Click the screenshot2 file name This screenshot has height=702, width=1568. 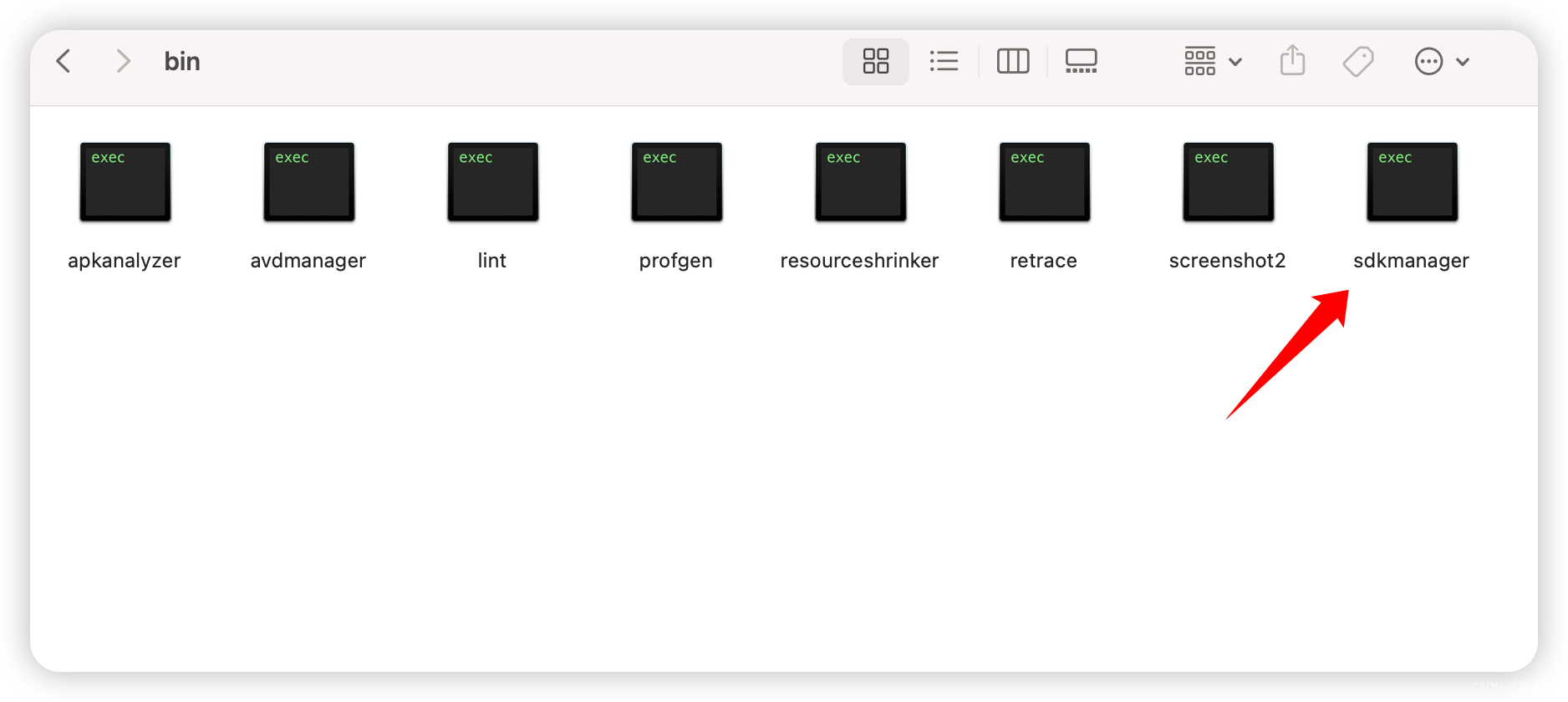click(x=1228, y=261)
